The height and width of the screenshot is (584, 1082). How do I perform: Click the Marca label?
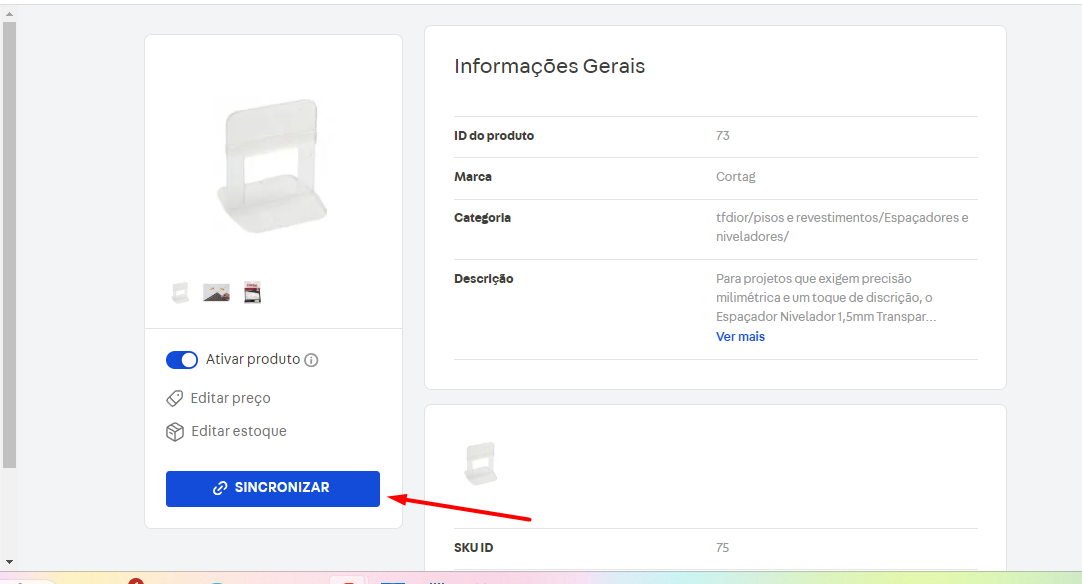pos(473,177)
